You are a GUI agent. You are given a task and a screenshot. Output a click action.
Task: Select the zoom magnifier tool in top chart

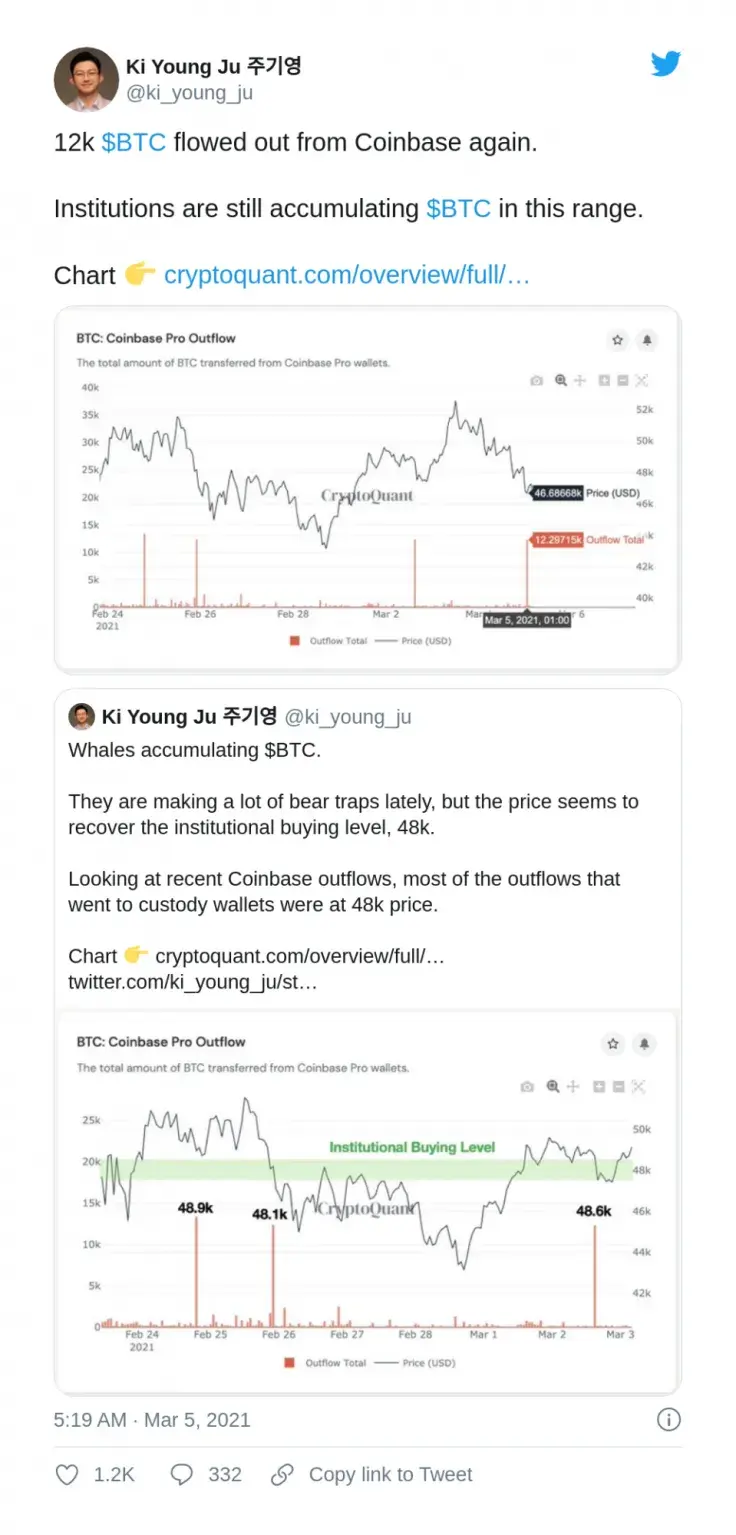(560, 380)
